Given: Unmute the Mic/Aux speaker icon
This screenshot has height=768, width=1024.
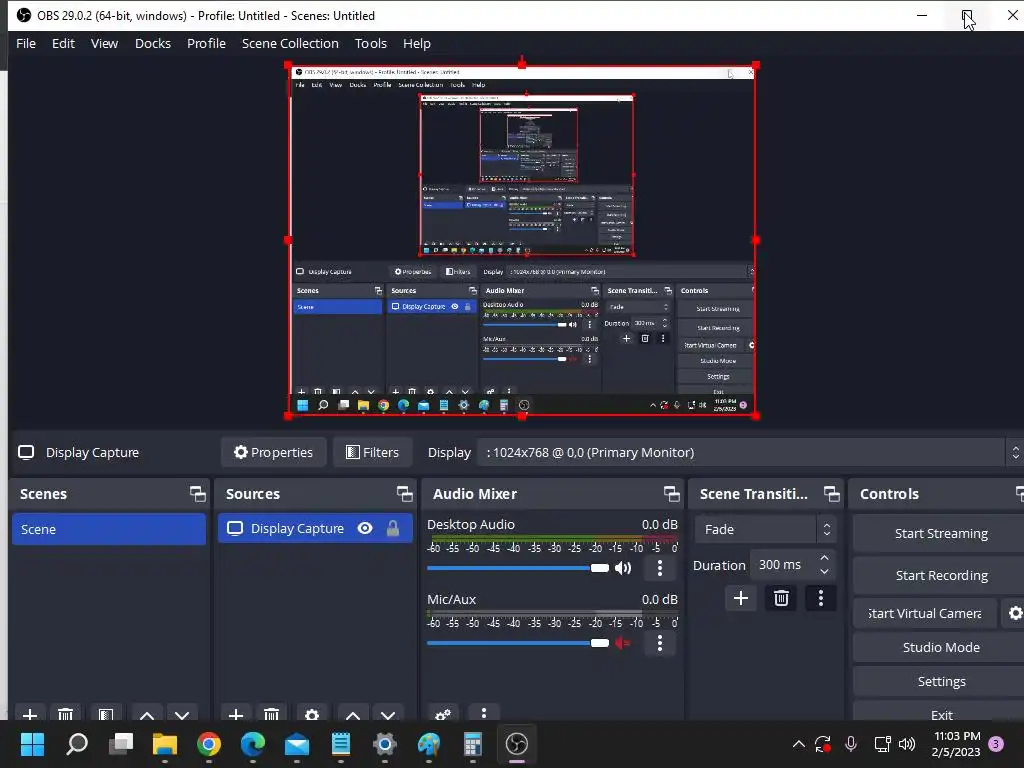Looking at the screenshot, I should [x=623, y=643].
